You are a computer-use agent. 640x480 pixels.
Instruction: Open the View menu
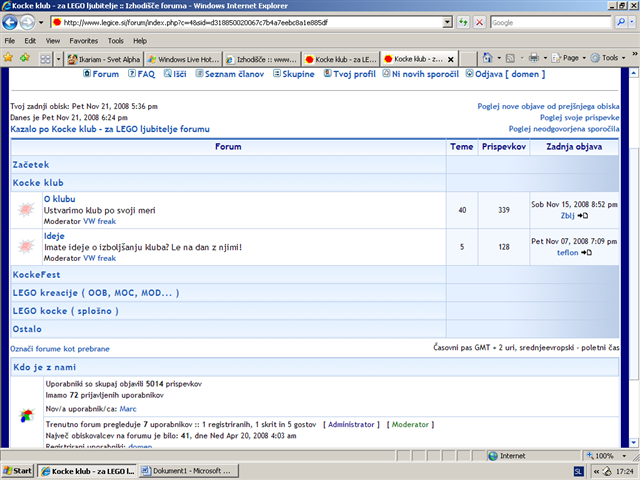click(53, 41)
